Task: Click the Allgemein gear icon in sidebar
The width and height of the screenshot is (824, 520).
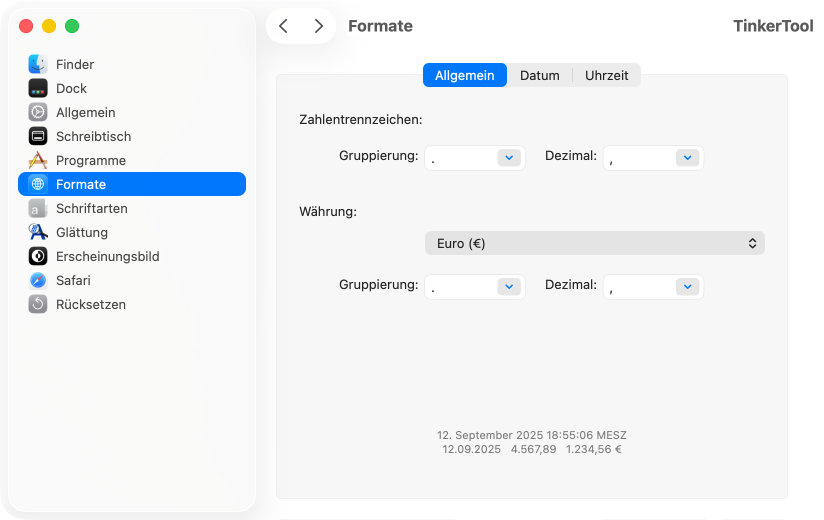Action: pos(38,112)
